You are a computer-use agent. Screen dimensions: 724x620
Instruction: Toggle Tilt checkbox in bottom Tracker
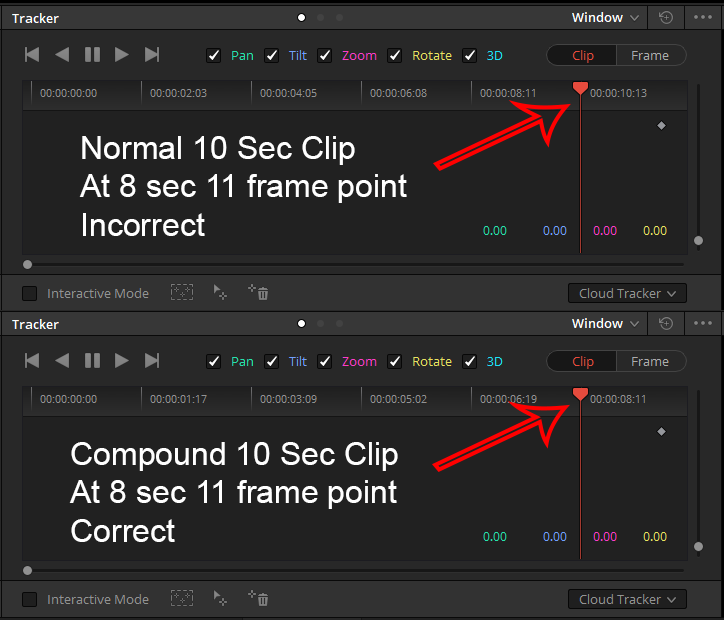coord(272,361)
